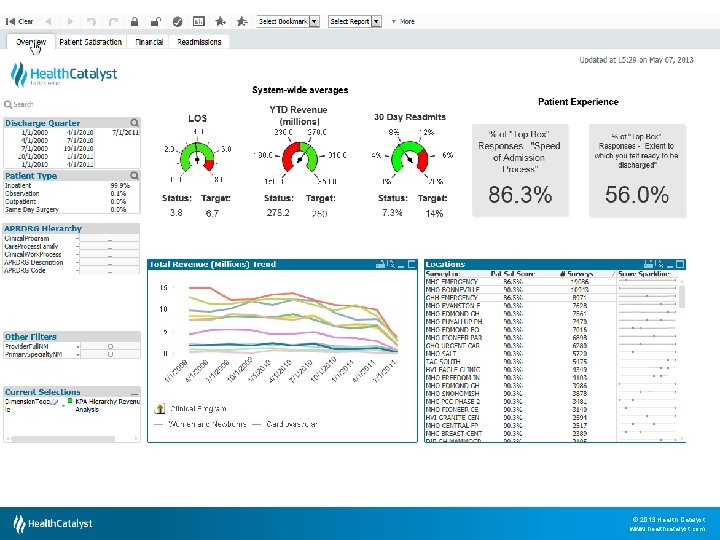Click the Health Catalyst logo at top
720x540 pixels.
click(64, 74)
